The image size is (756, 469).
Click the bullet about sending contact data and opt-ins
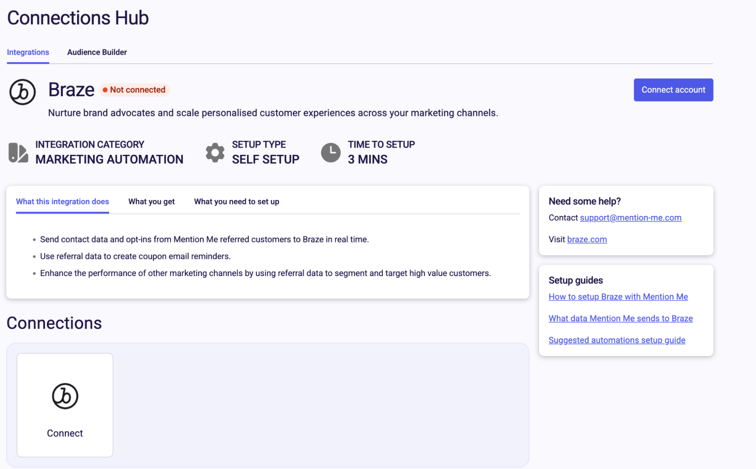[x=204, y=240]
